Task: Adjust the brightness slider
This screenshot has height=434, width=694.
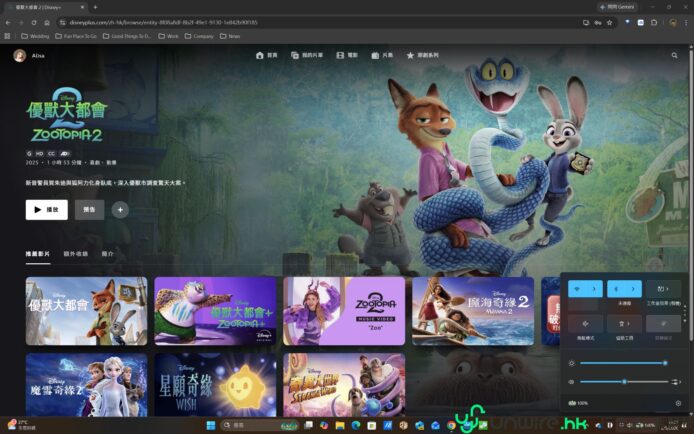Action: 622,363
